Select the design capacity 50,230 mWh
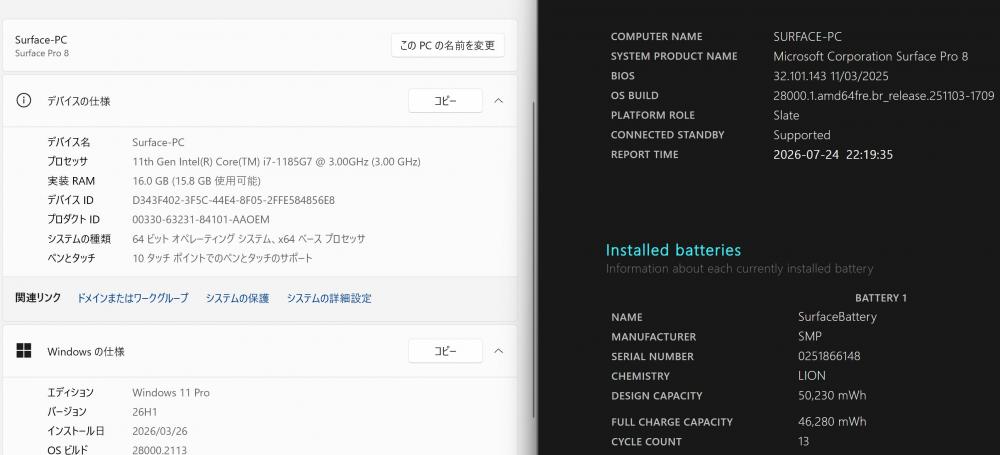 pos(832,396)
